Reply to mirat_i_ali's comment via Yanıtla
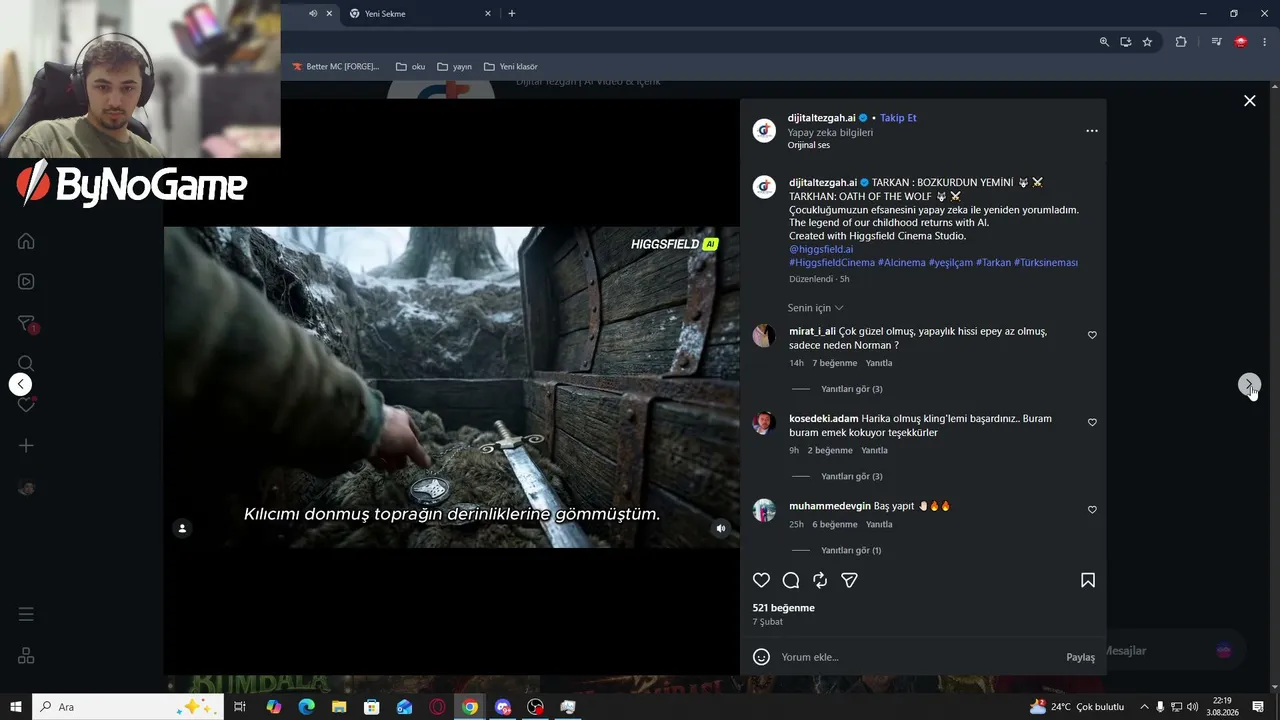The image size is (1280, 720). click(x=879, y=363)
